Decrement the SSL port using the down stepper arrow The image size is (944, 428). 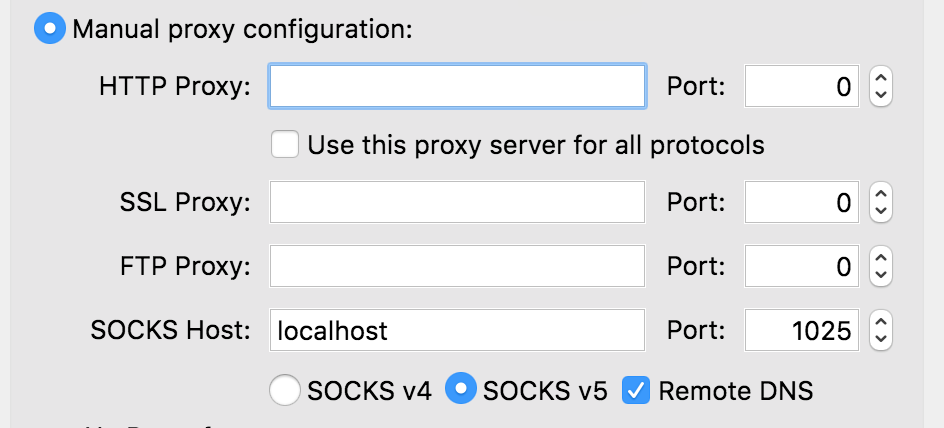(x=880, y=212)
